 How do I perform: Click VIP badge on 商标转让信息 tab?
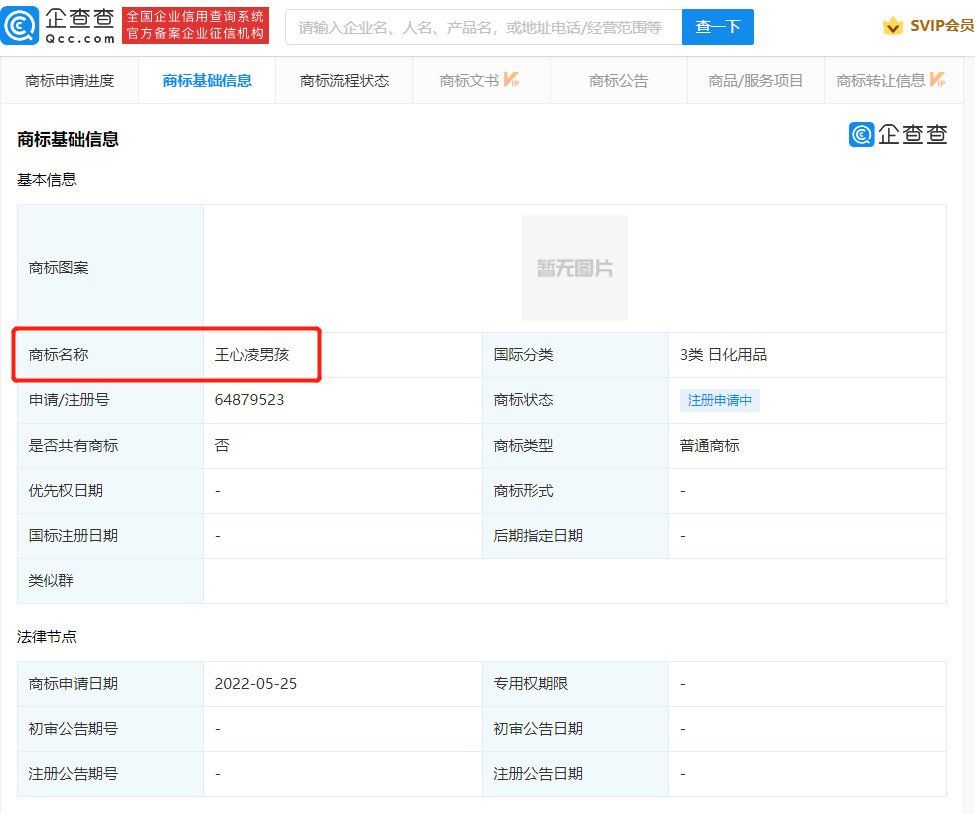coord(938,80)
